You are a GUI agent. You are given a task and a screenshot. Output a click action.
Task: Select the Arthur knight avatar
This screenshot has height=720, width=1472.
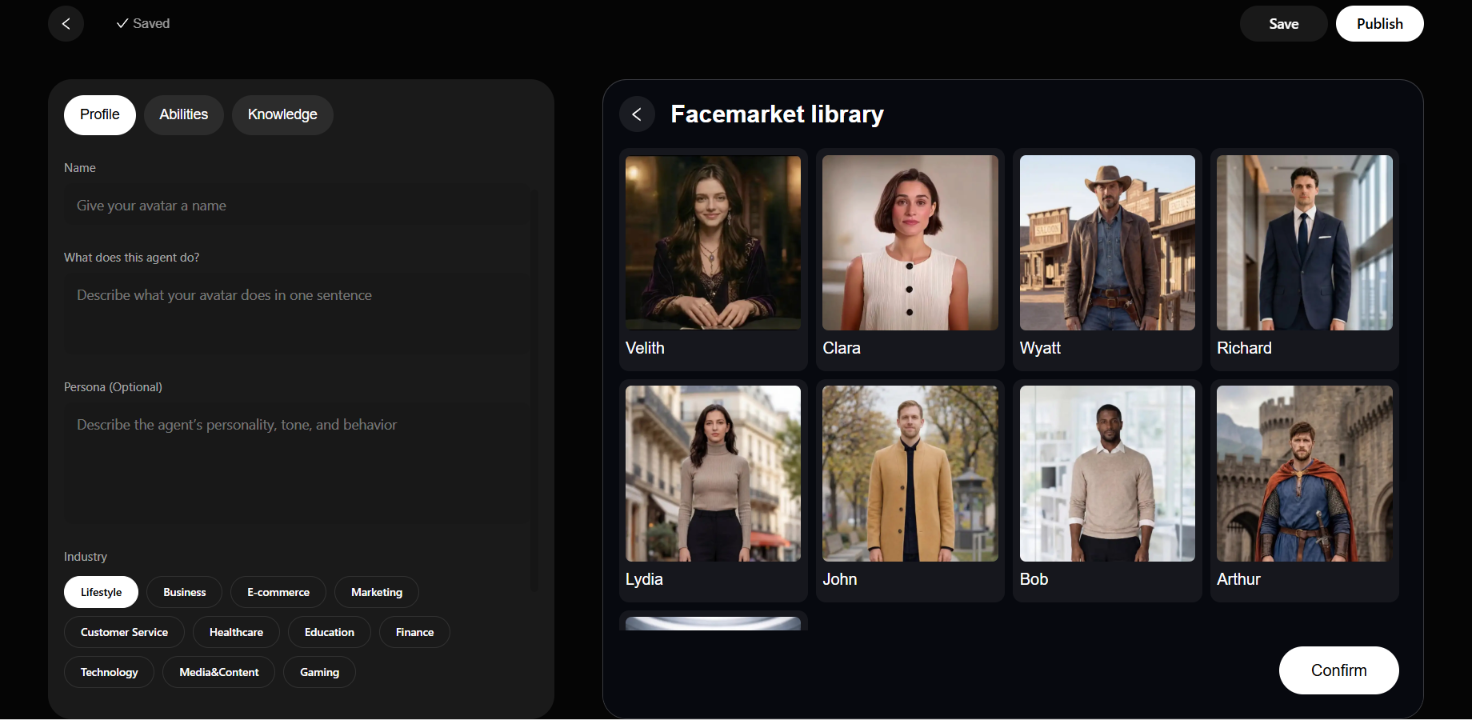1304,474
